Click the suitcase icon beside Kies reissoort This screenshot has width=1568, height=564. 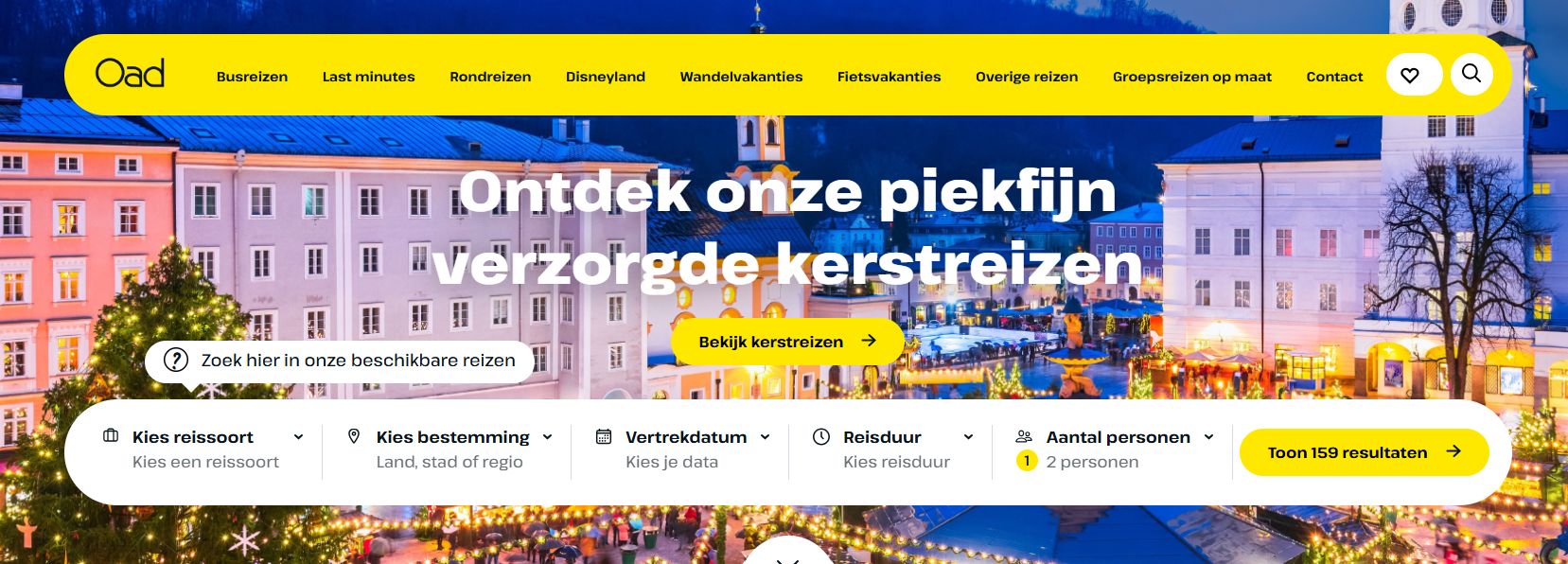pyautogui.click(x=111, y=436)
